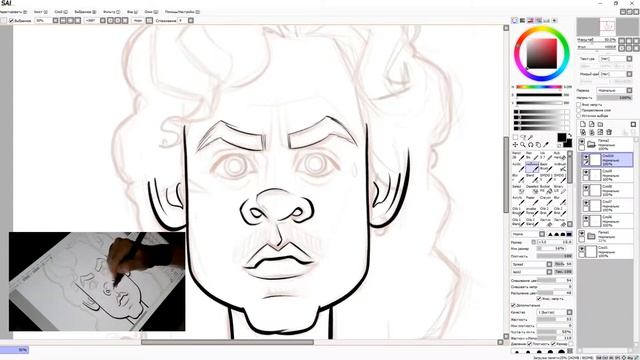The image size is (640, 360).
Task: Toggle the Дополнительно brush settings checkbox
Action: click(513, 305)
